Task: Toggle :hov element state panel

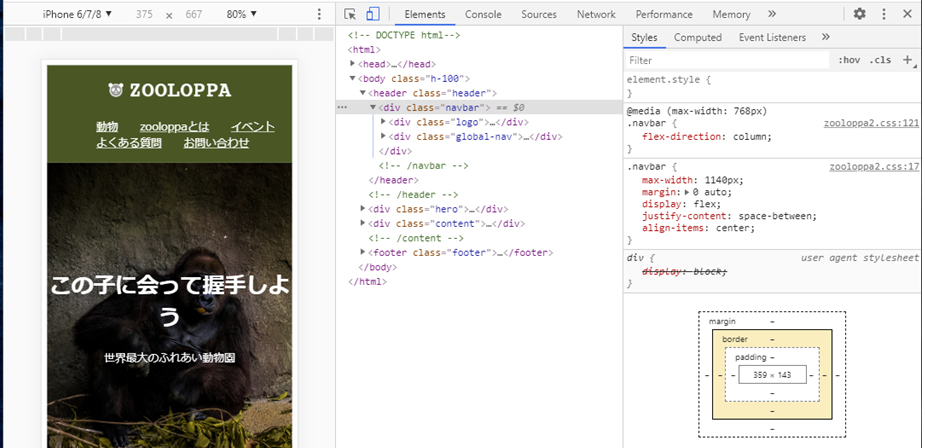Action: coord(849,60)
